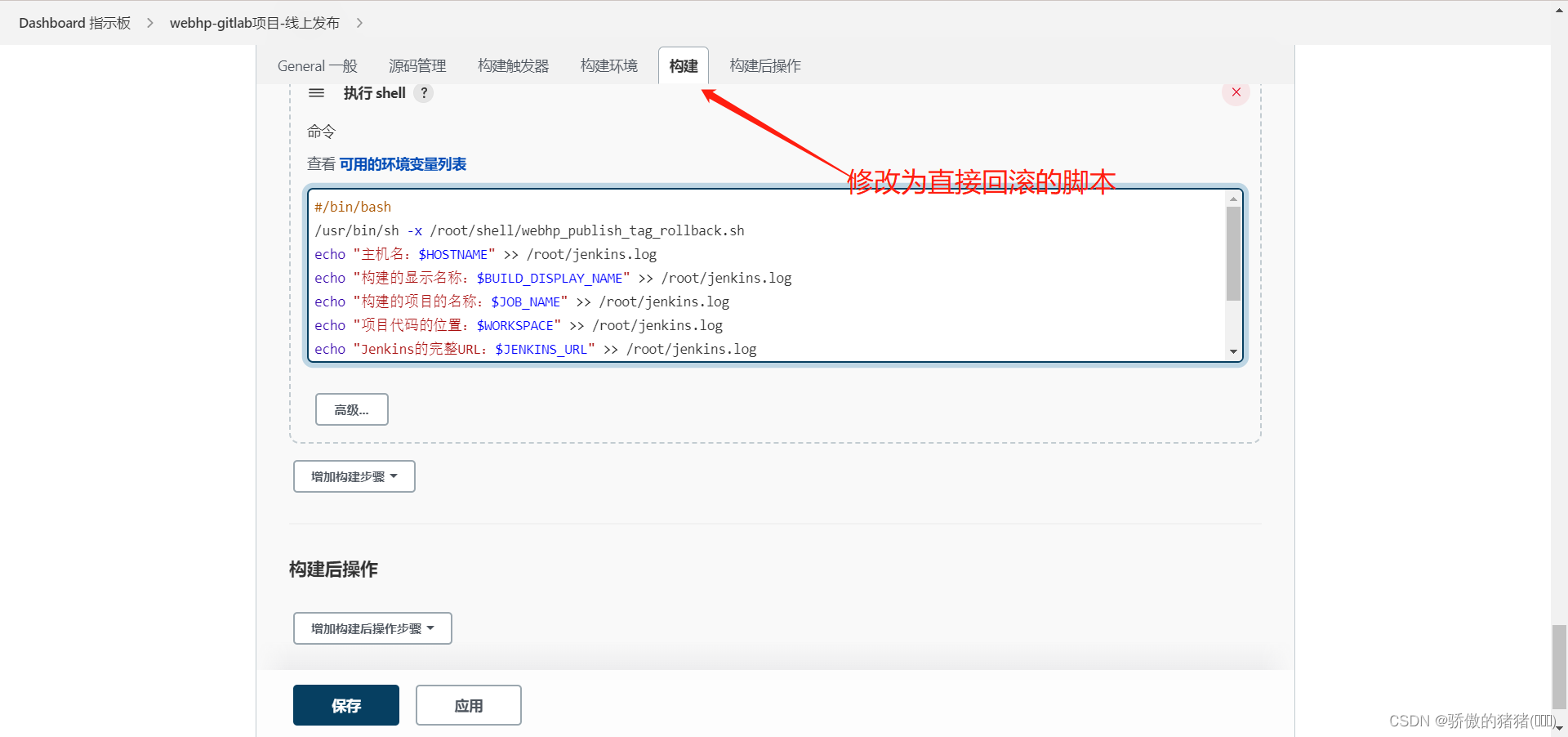This screenshot has height=737, width=1568.
Task: Click the textarea scroll-down arrow
Action: (1233, 351)
